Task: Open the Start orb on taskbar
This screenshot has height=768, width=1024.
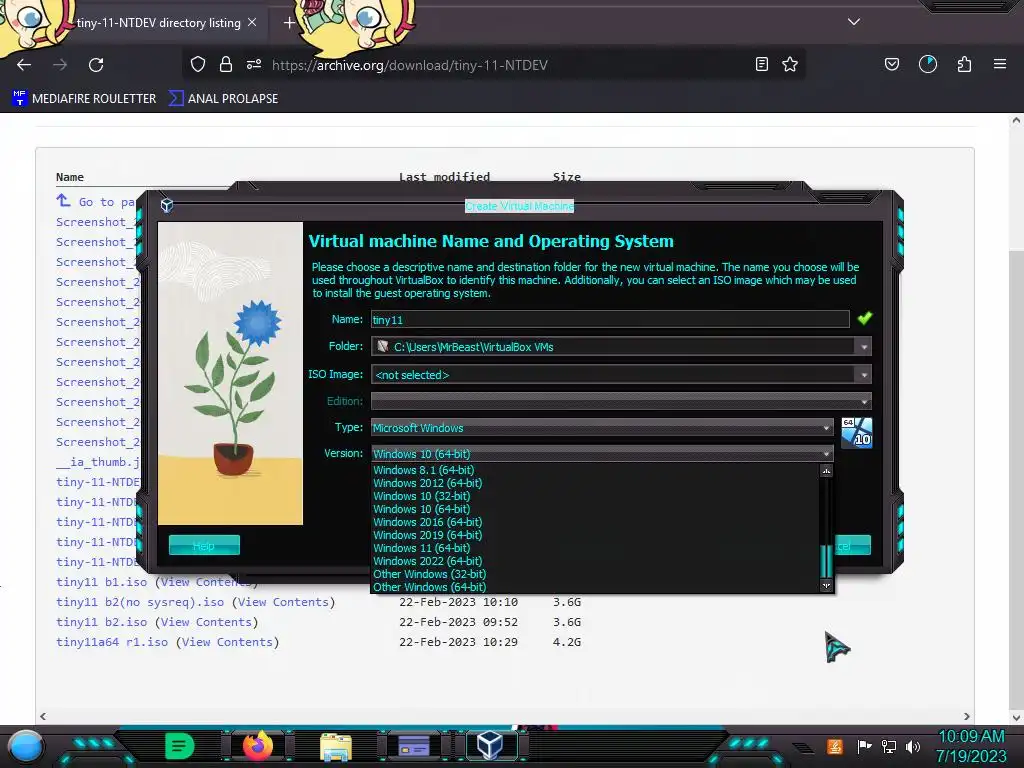Action: pos(25,746)
